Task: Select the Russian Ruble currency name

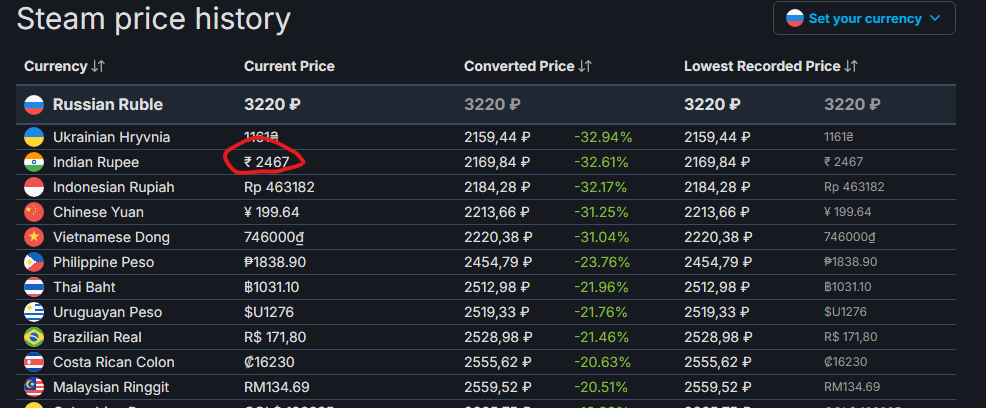Action: [x=108, y=104]
